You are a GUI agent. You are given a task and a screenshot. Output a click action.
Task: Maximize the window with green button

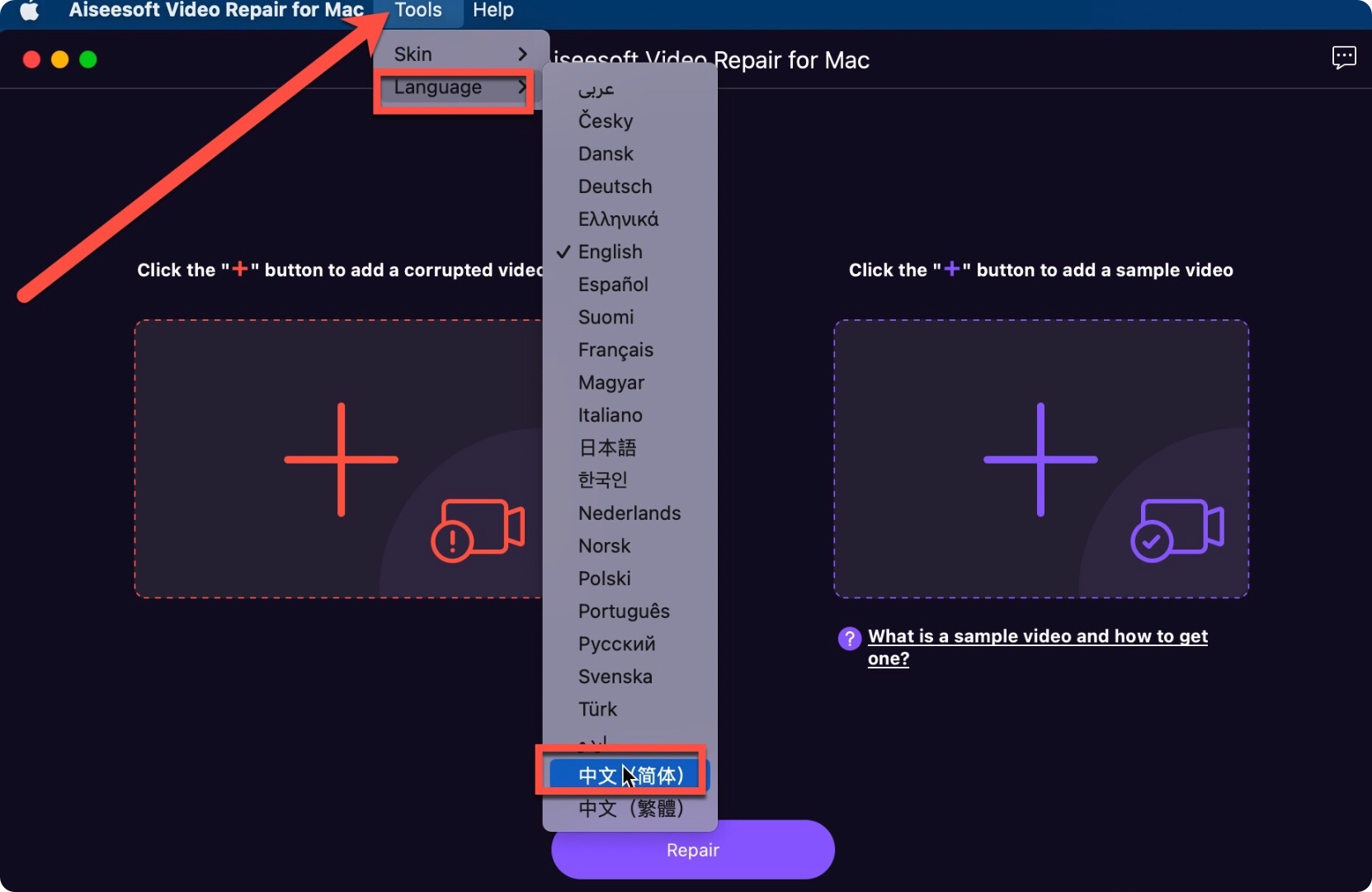88,59
